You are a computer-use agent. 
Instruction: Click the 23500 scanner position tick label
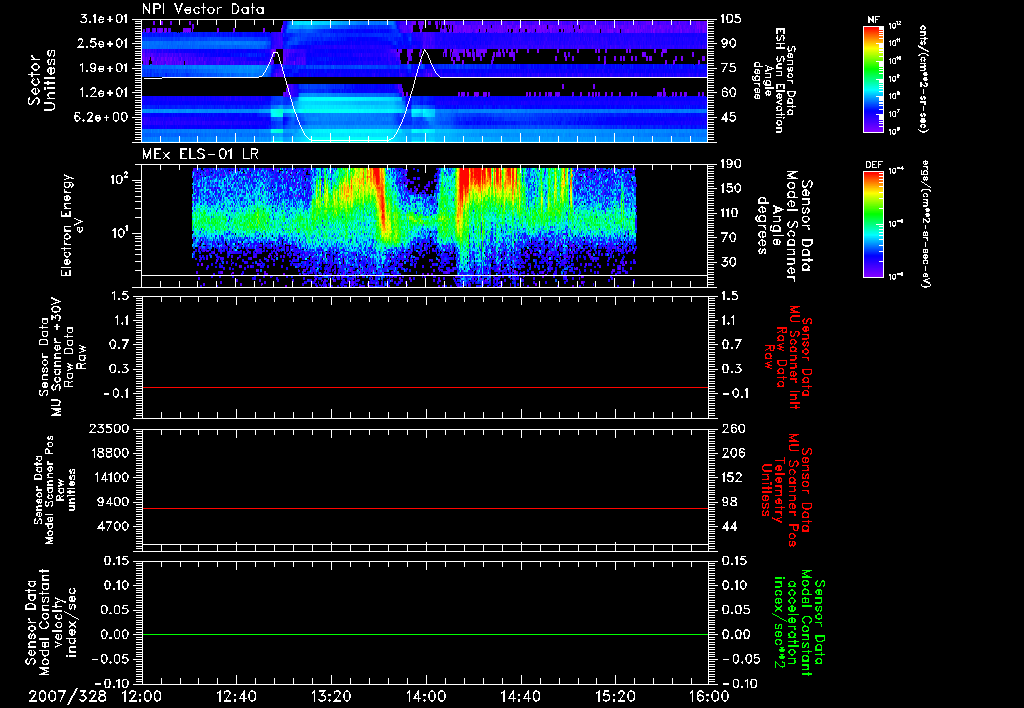point(108,428)
